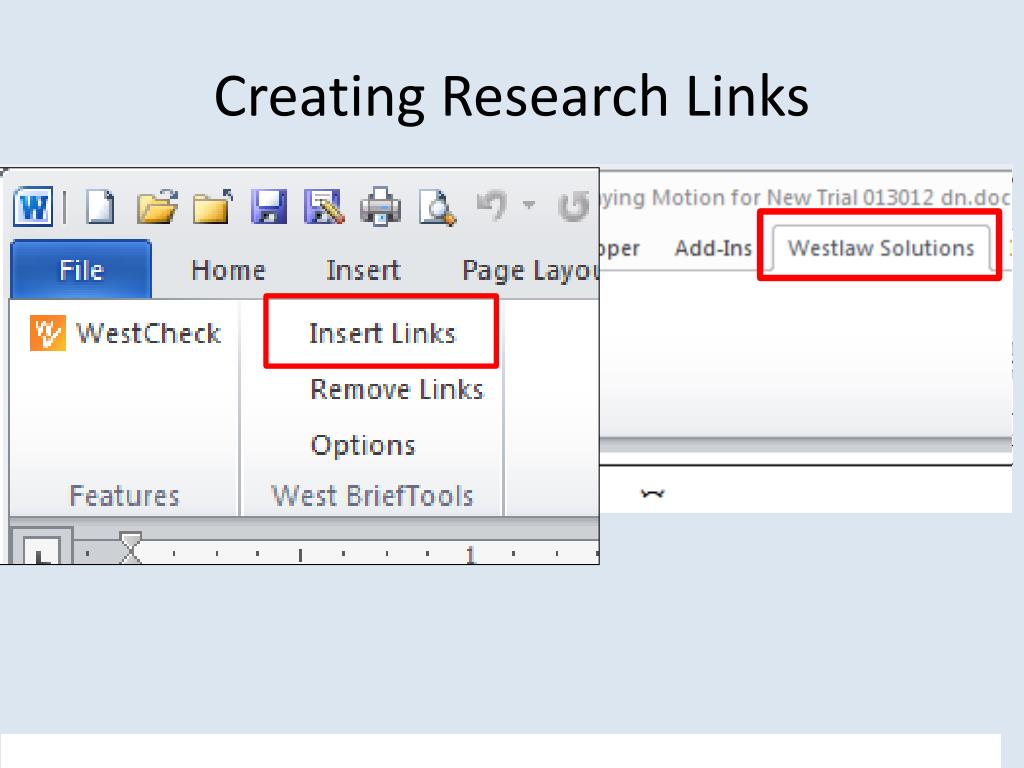Print the document using printer icon

pos(381,207)
